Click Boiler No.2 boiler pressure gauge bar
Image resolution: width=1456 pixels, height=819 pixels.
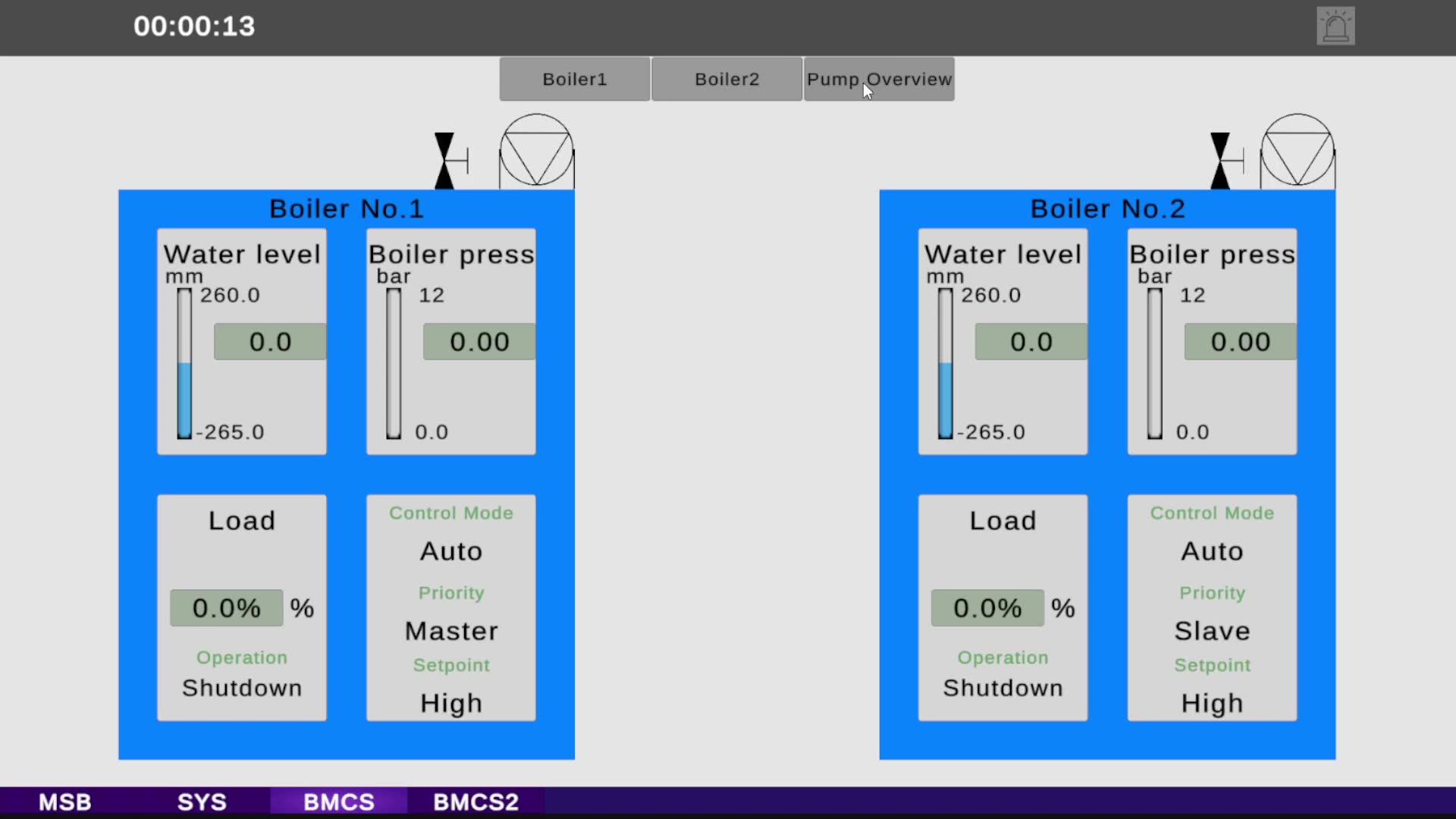(1154, 363)
